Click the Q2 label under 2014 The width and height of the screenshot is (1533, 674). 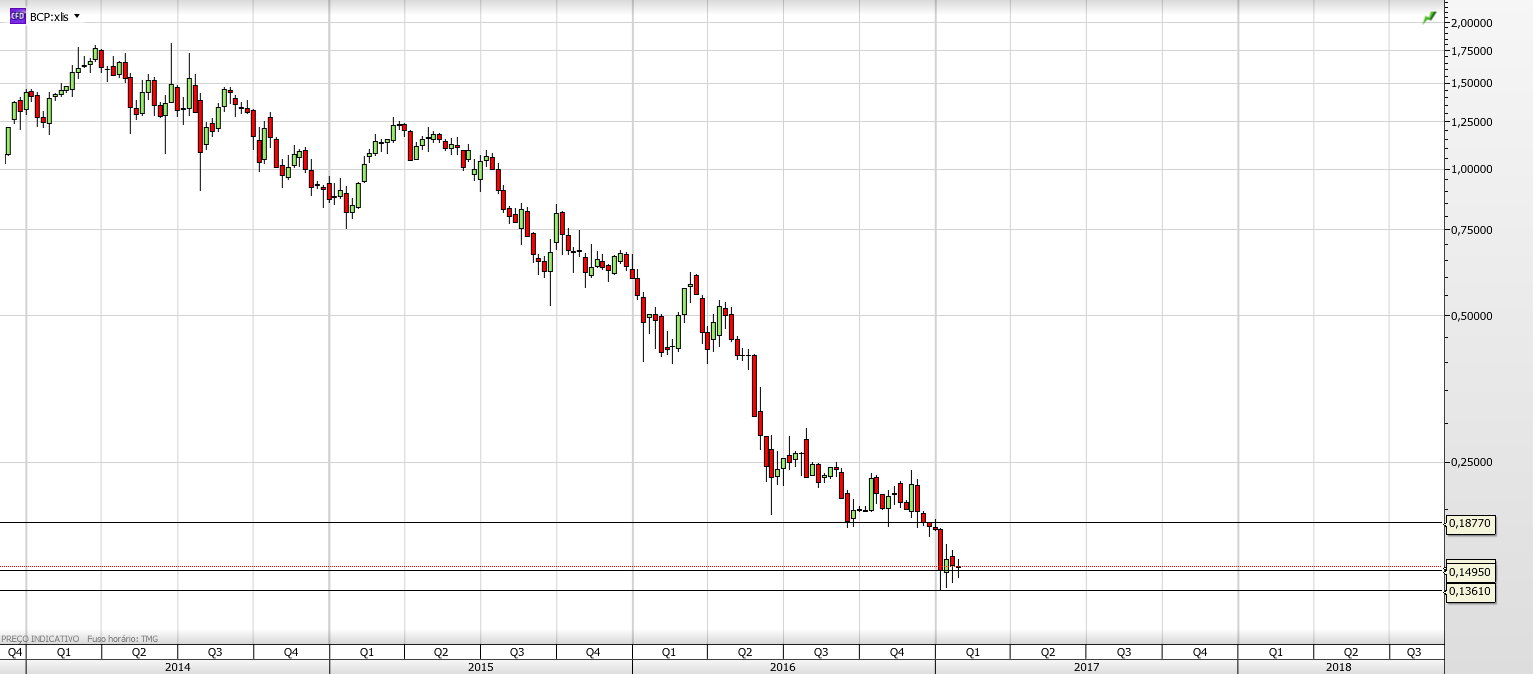(139, 652)
